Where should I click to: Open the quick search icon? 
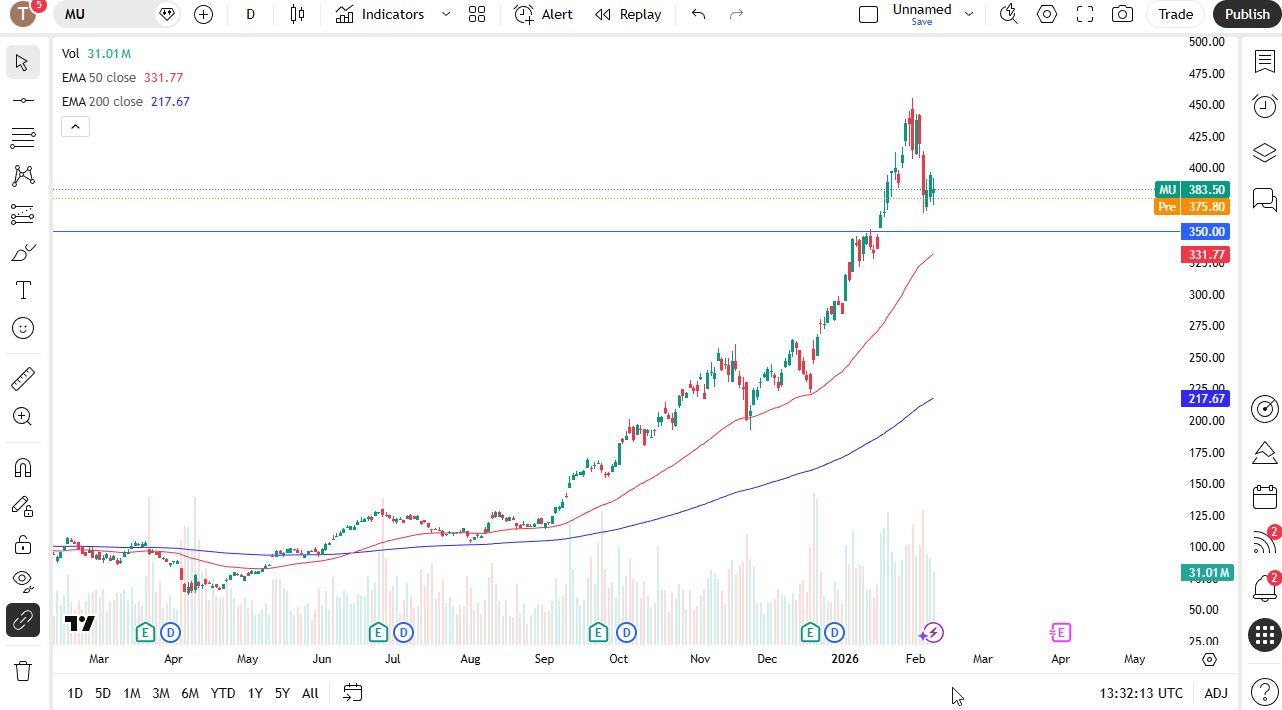[1009, 14]
